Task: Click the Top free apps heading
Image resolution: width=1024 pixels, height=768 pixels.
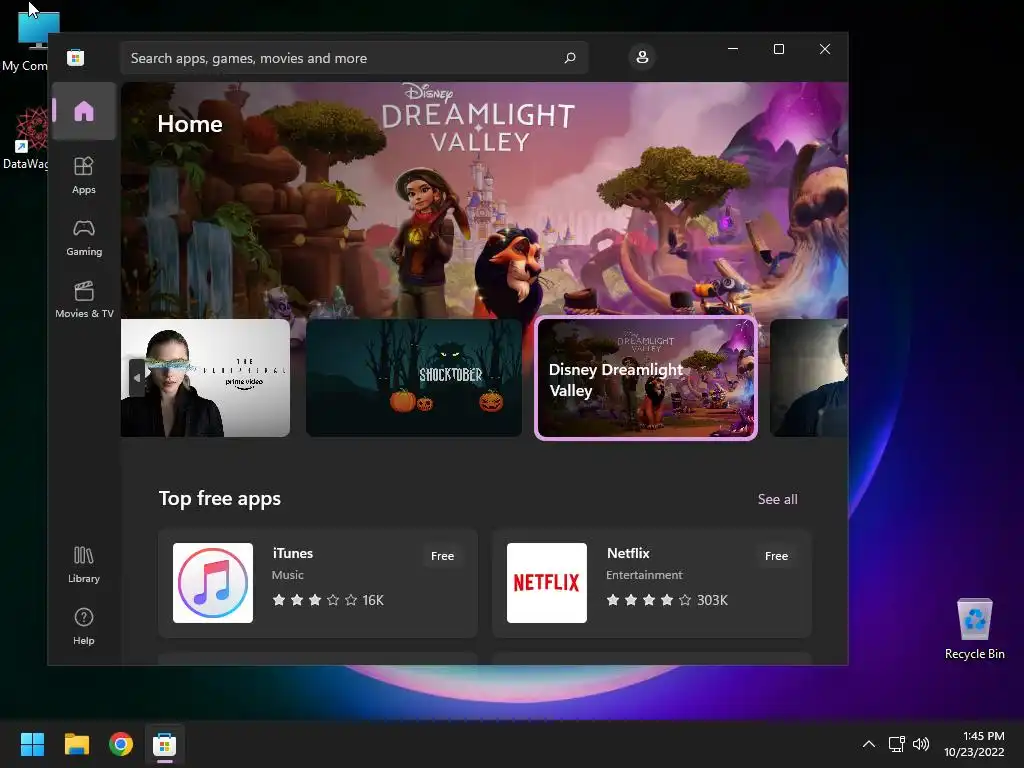Action: (x=220, y=499)
